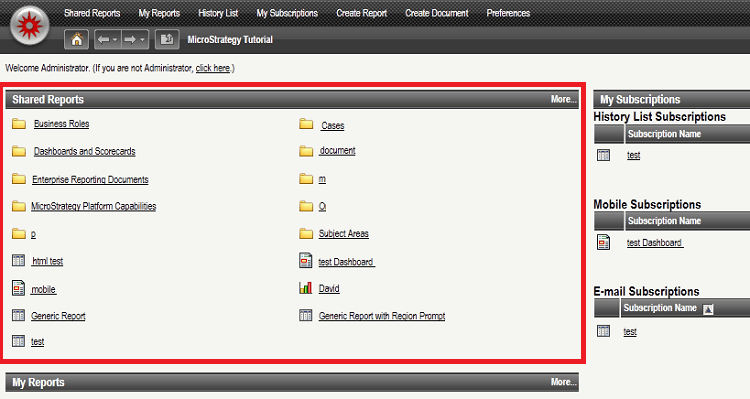This screenshot has width=750, height=399.
Task: Open Dashboards and Scorecards link
Action: tap(85, 151)
